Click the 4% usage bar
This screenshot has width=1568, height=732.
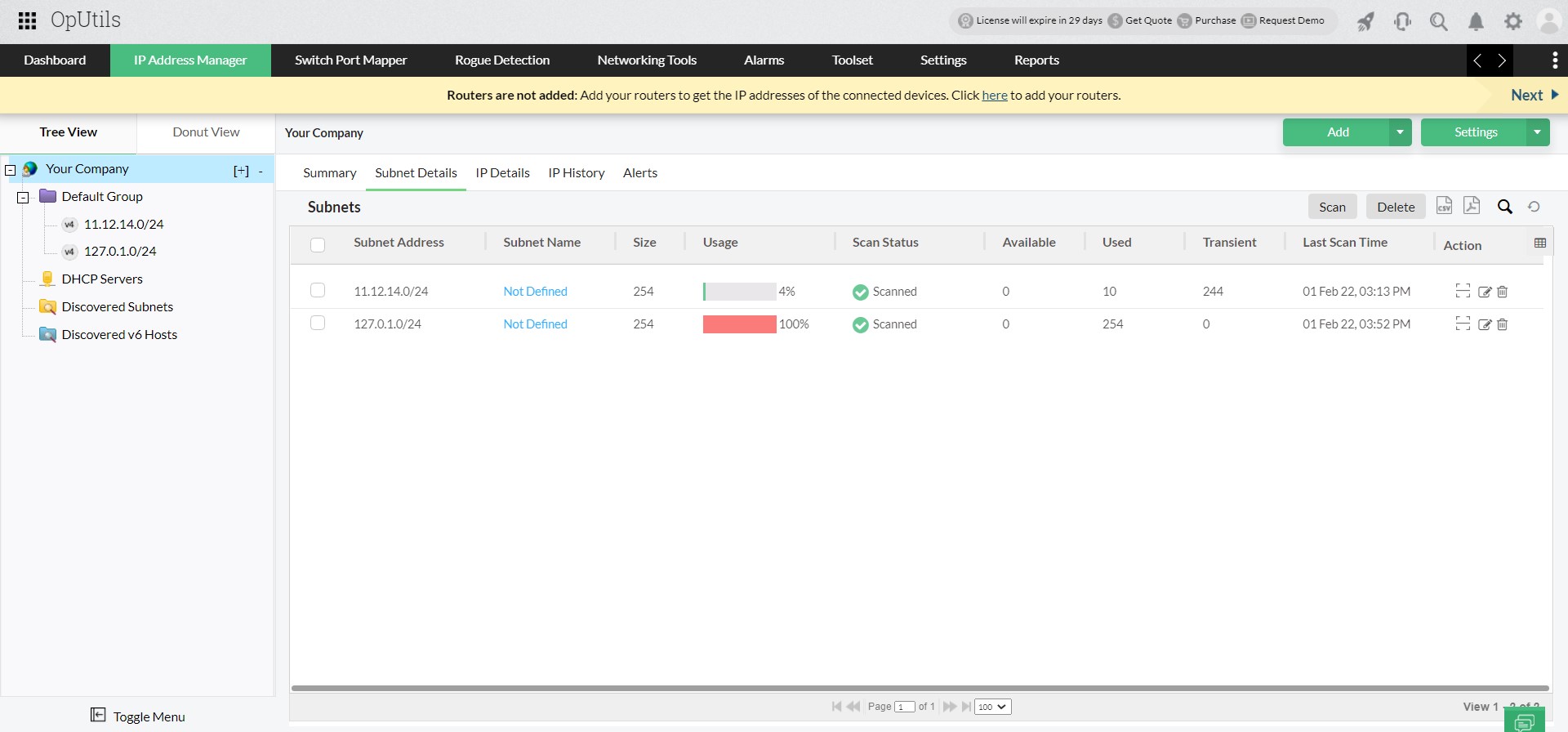coord(740,292)
